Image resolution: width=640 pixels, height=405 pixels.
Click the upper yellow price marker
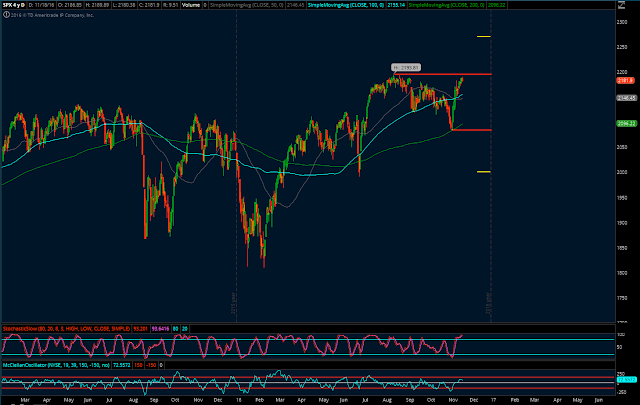click(484, 37)
